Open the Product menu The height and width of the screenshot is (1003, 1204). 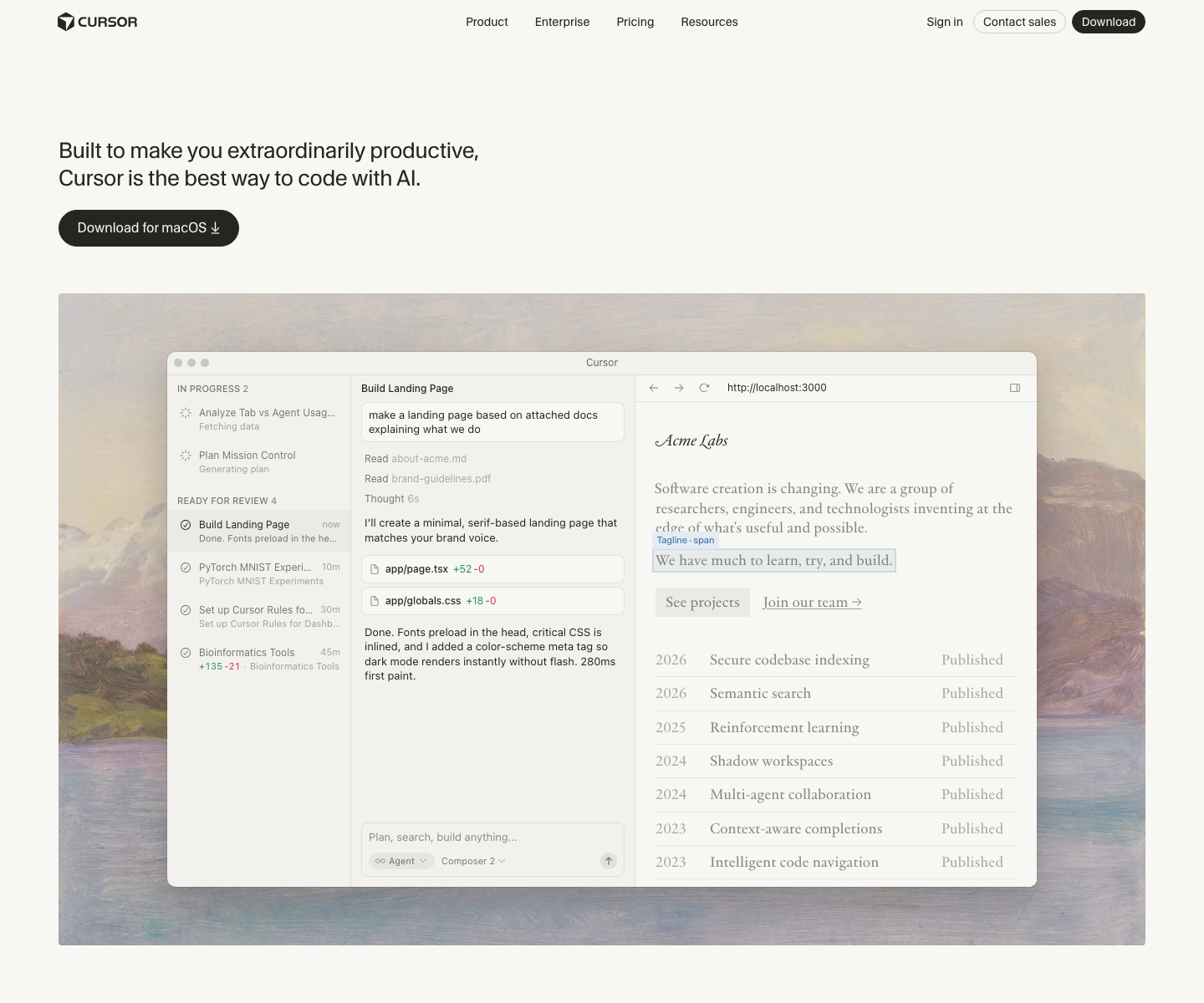pyautogui.click(x=487, y=22)
